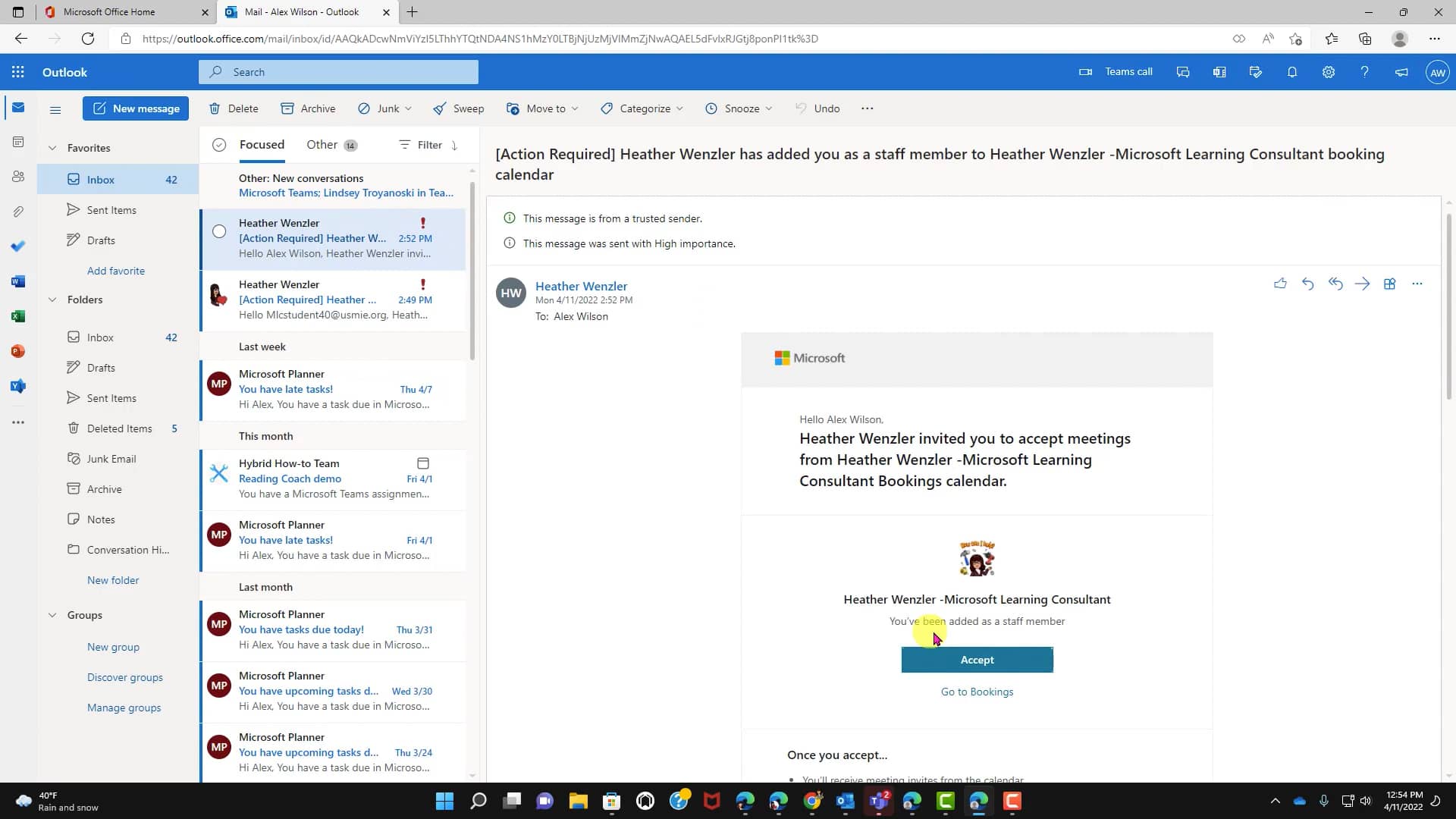Open Mail module in left rail
Screen dimensions: 1456x819
tap(18, 108)
